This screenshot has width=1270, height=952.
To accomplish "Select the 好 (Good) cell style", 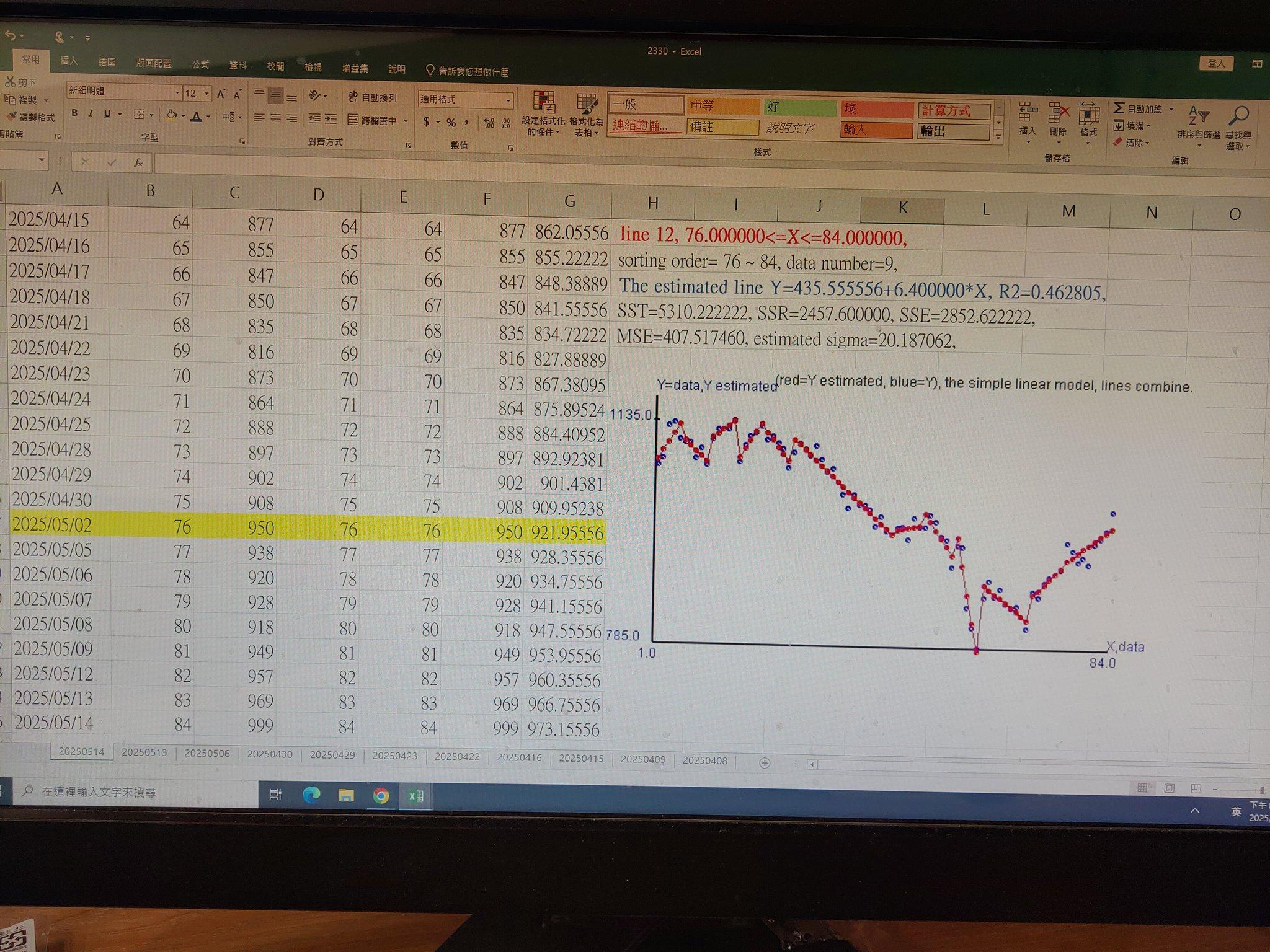I will [800, 107].
